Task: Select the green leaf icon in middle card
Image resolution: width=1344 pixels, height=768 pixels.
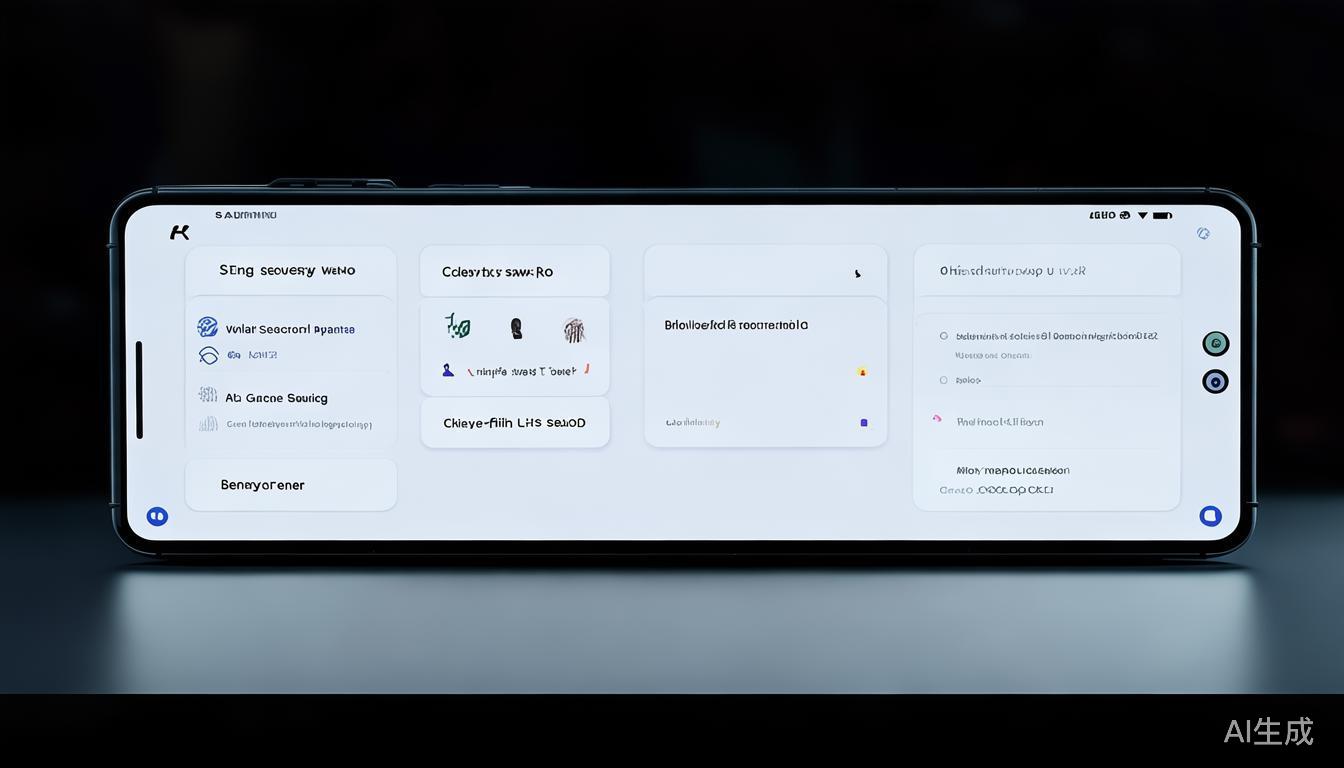Action: coord(458,326)
